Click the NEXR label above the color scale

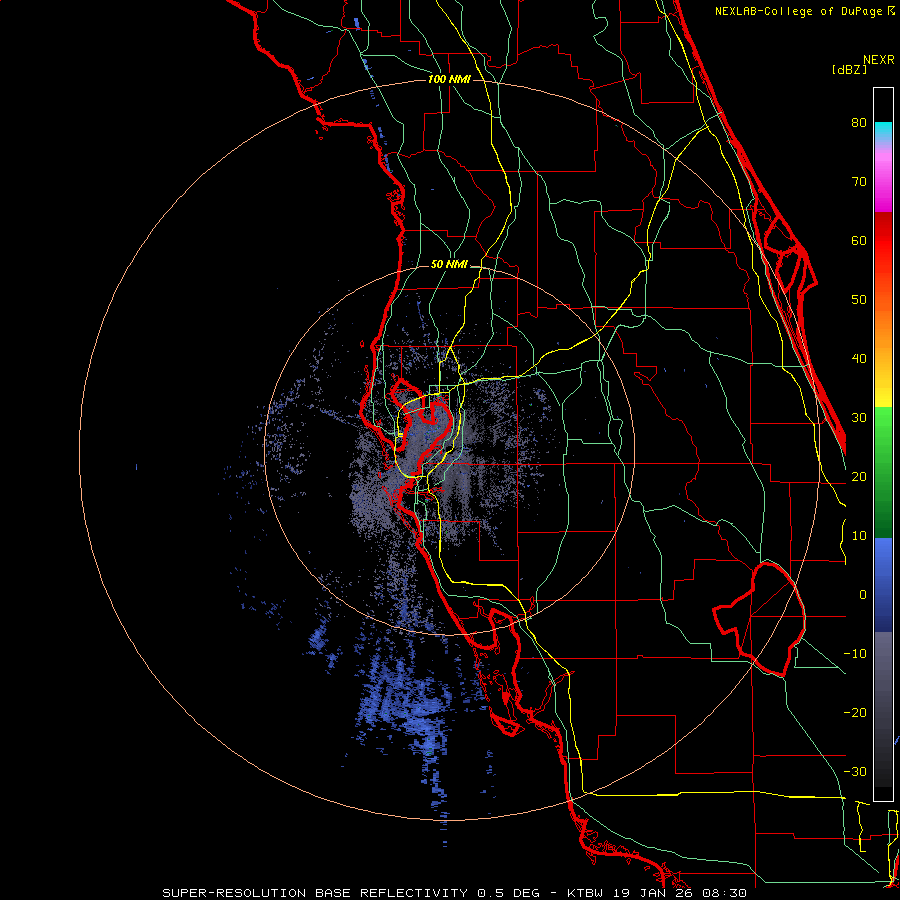879,60
